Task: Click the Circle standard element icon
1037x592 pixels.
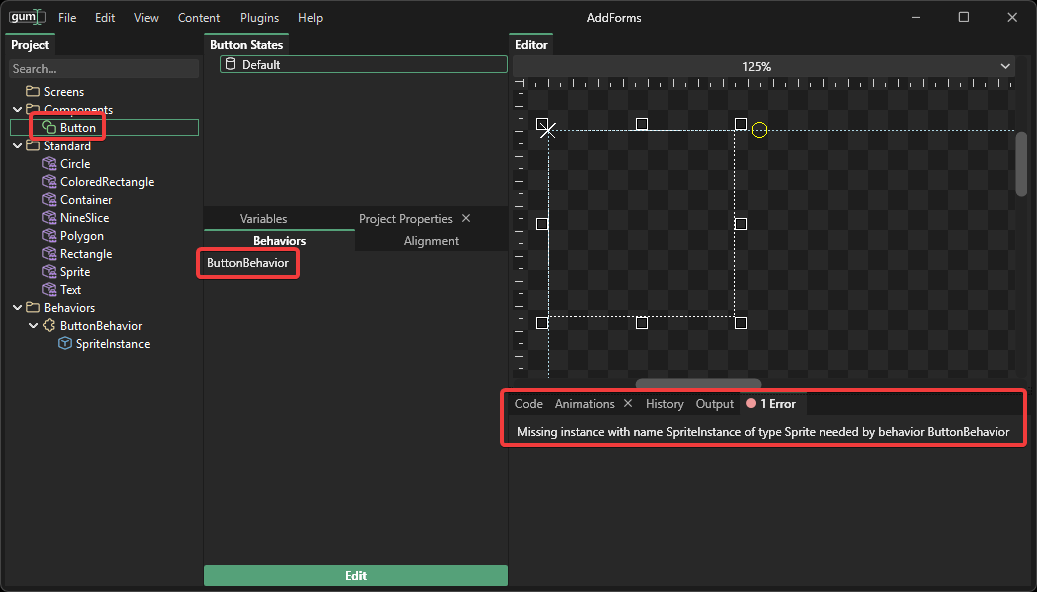Action: pos(50,164)
